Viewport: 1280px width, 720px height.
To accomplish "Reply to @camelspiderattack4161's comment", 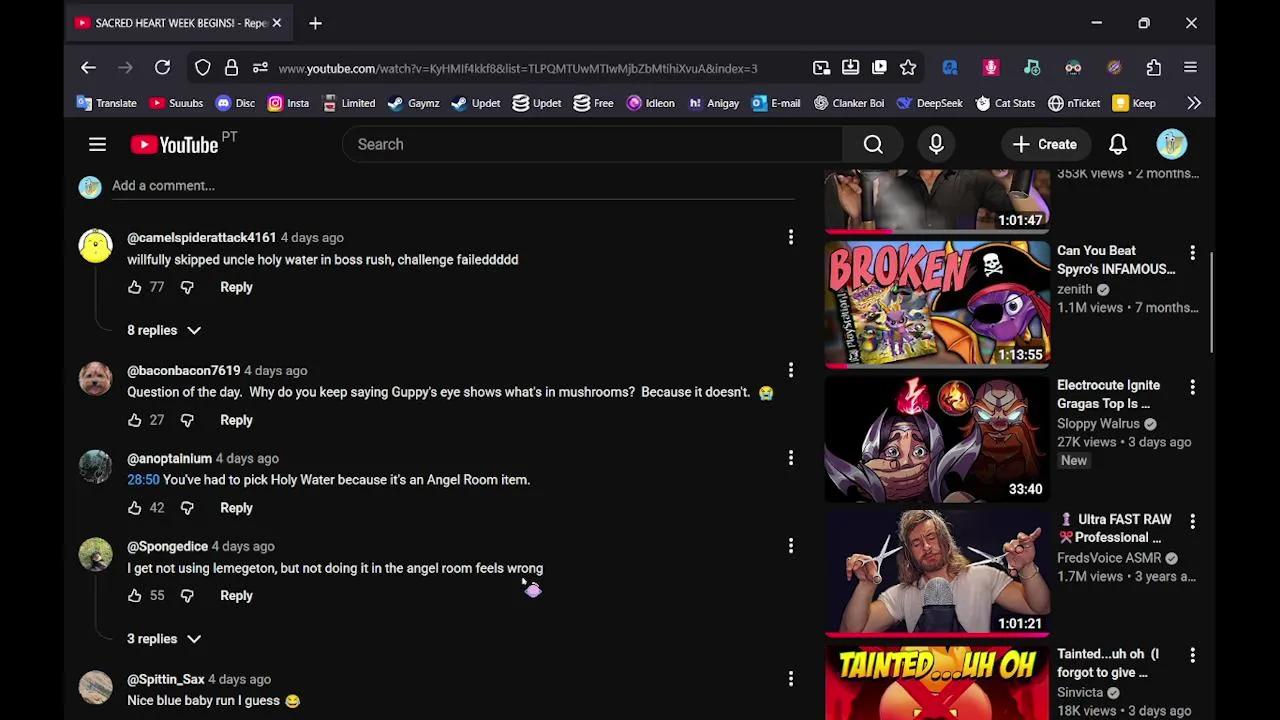I will 236,287.
